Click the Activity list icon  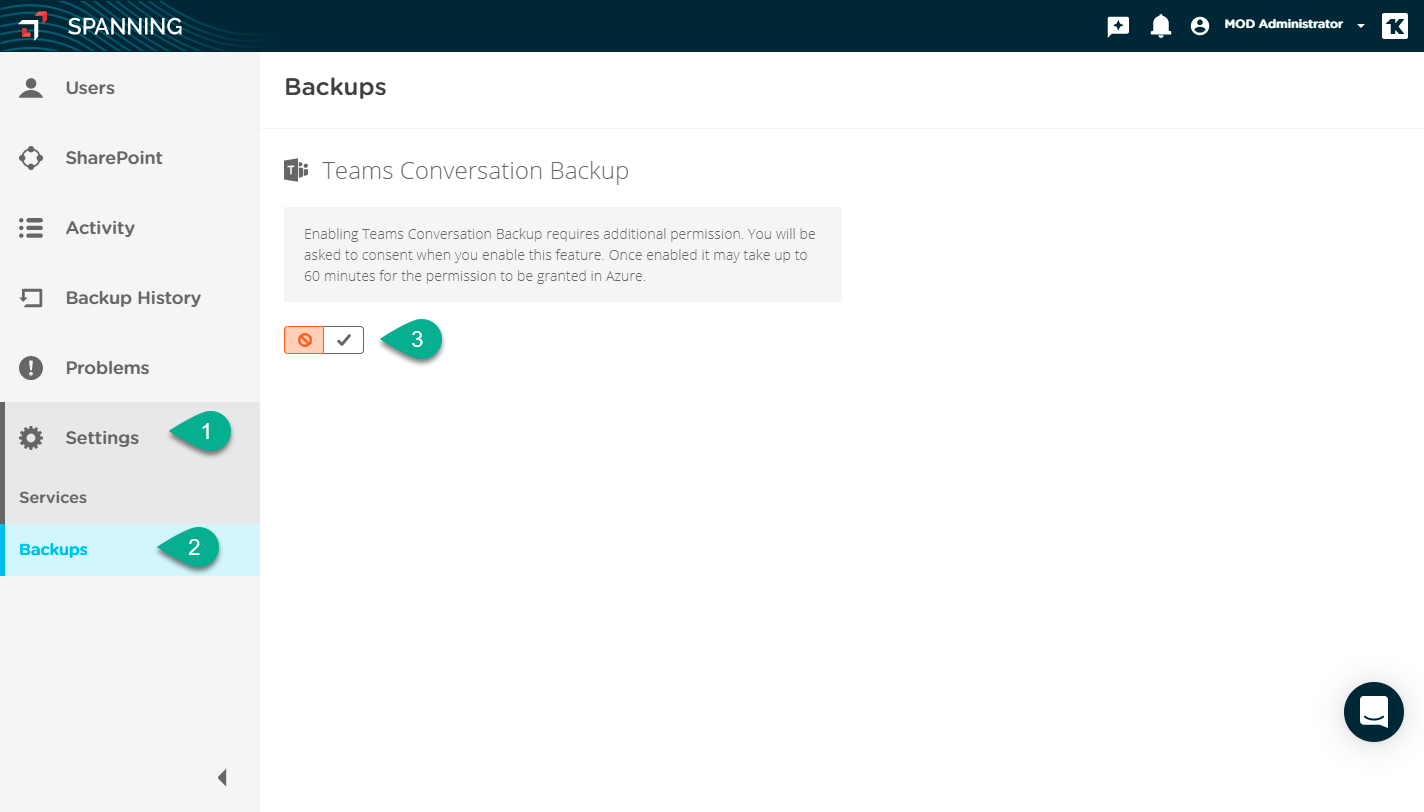point(31,228)
